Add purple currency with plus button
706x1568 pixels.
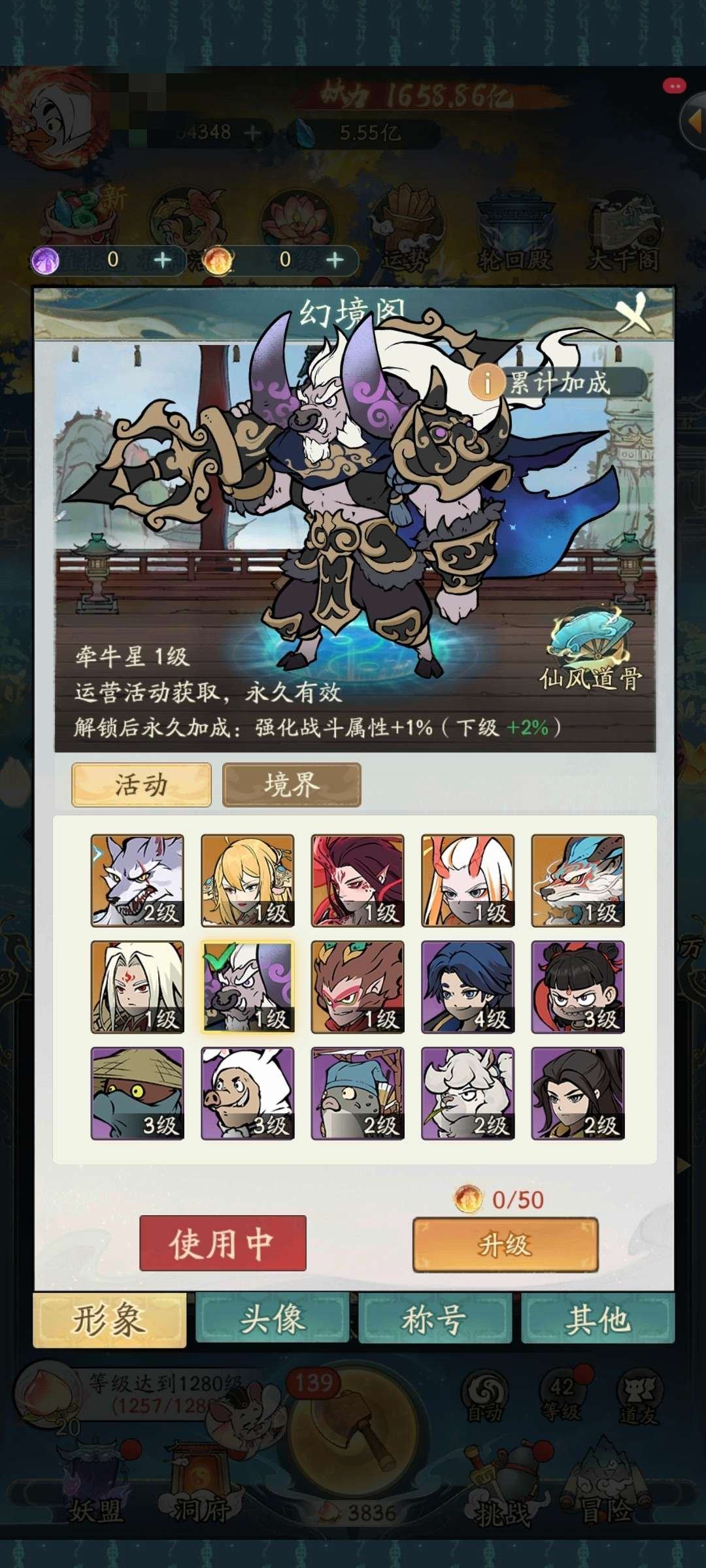click(x=162, y=260)
